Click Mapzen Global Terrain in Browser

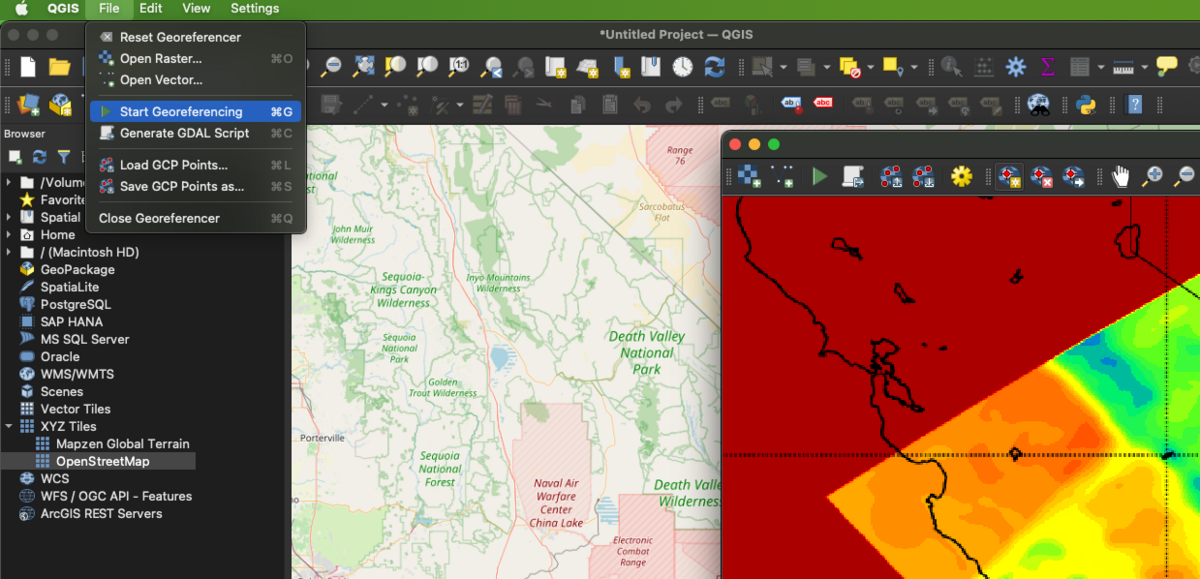[122, 444]
